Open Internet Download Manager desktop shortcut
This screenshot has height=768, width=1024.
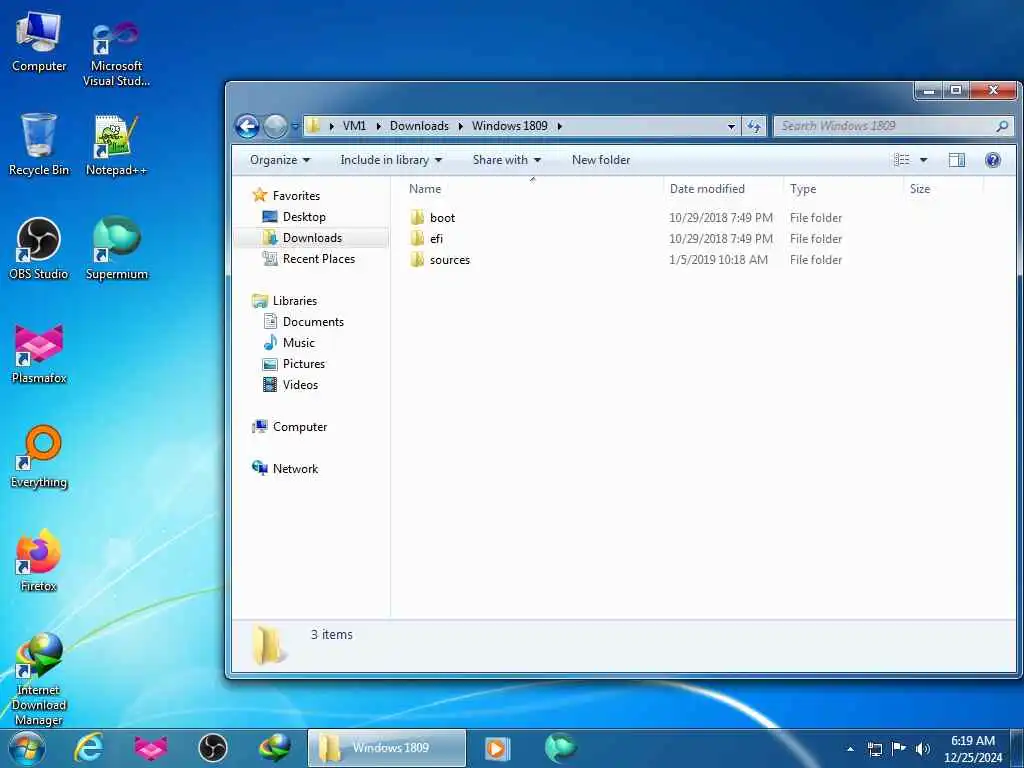pos(39,679)
